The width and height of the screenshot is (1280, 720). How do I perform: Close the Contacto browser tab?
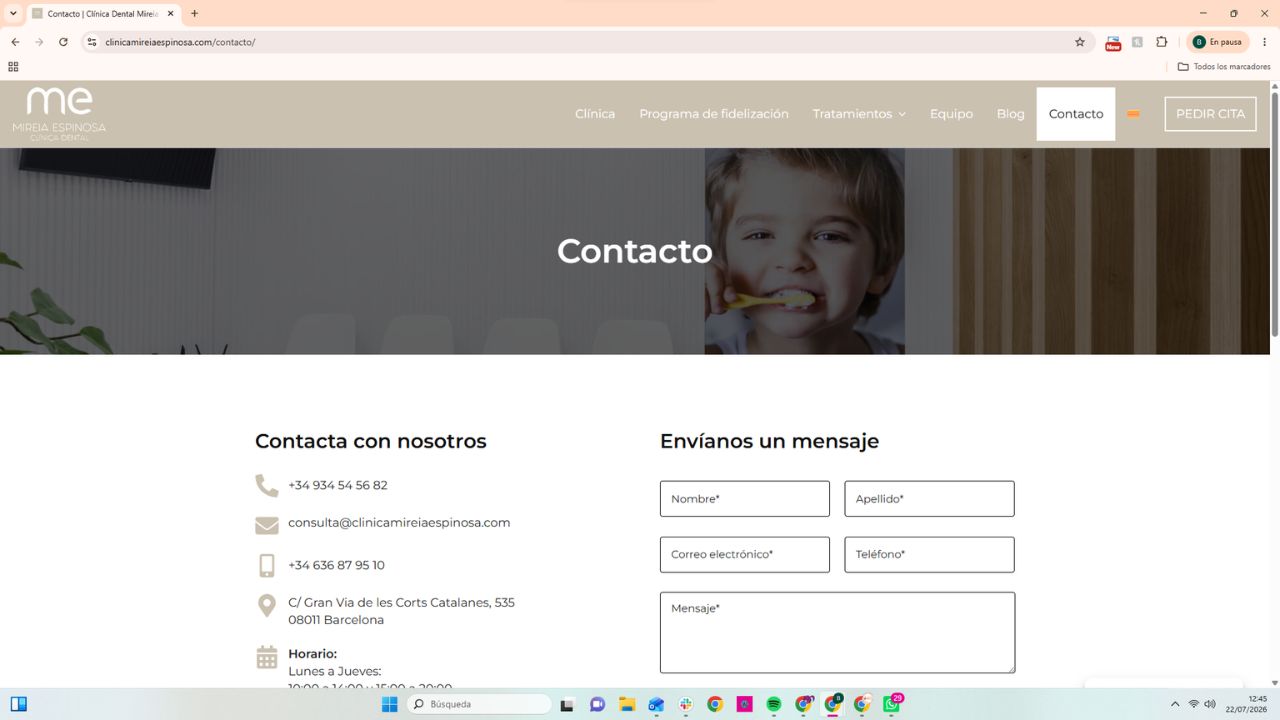[x=170, y=14]
